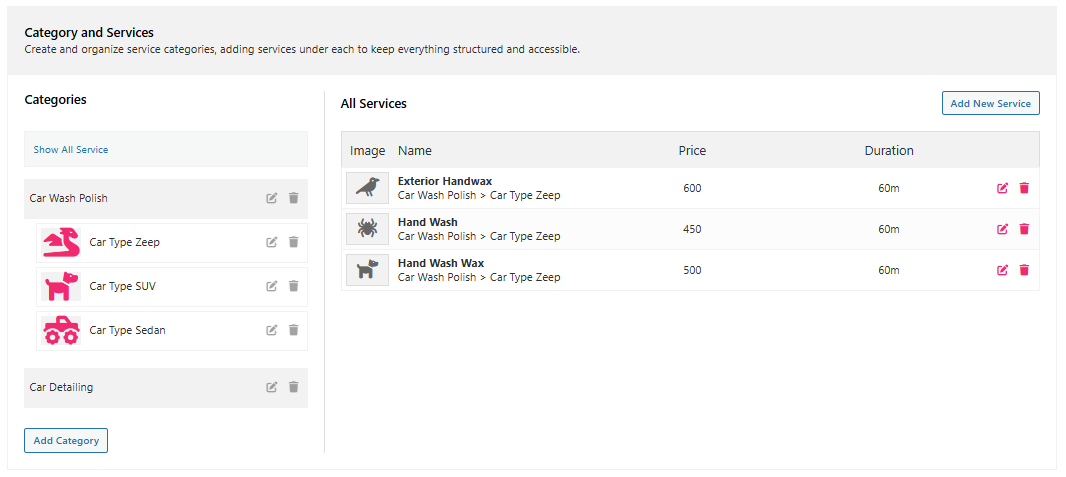Edit the Car Type Zeep subcategory
This screenshot has width=1066, height=477.
pos(272,242)
